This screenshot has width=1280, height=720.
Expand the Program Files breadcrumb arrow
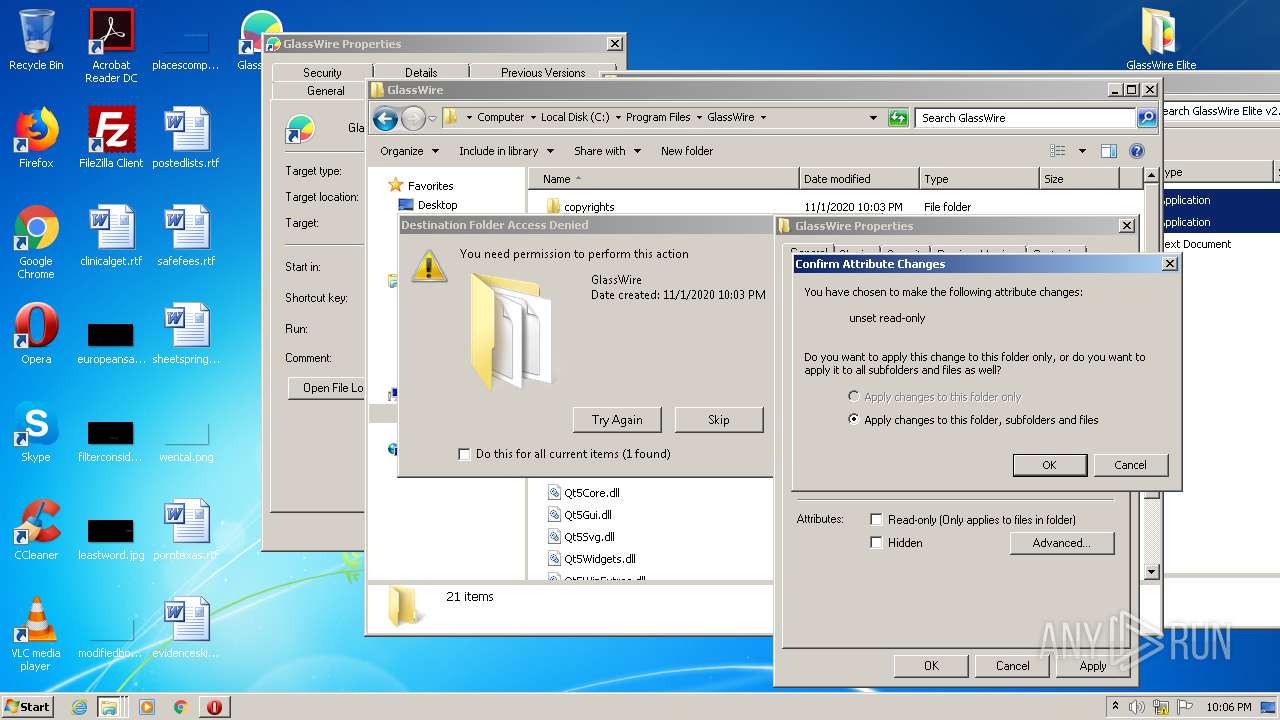tap(699, 118)
